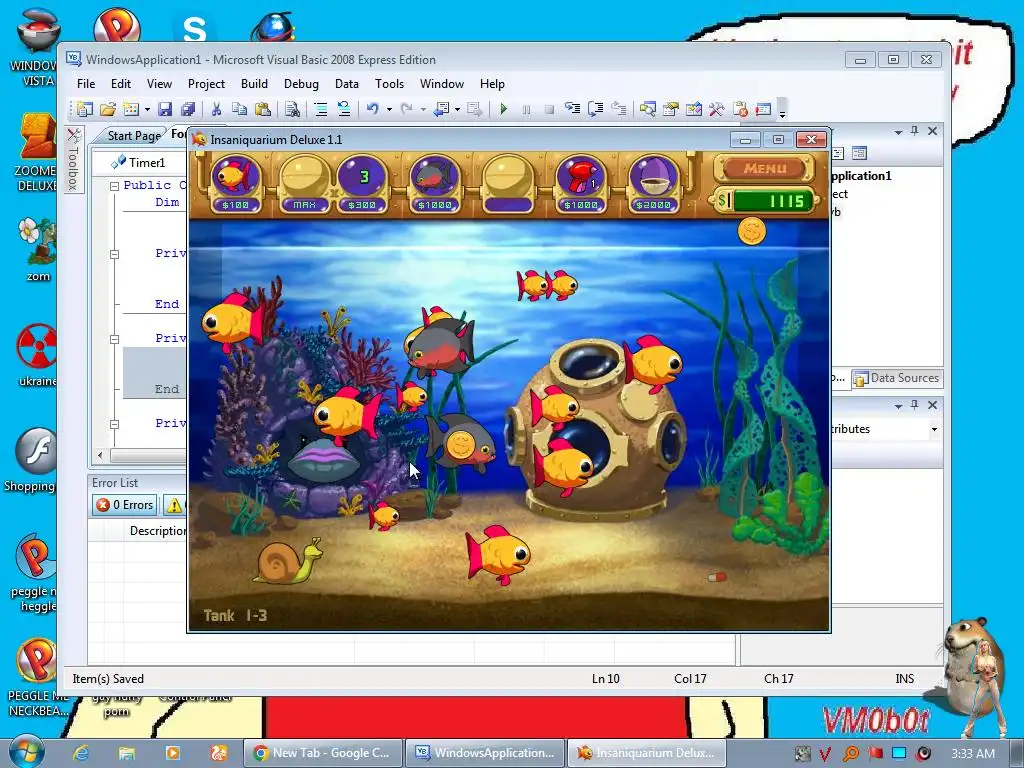Open the toolbar options overflow arrow
The width and height of the screenshot is (1024, 768).
(x=782, y=110)
